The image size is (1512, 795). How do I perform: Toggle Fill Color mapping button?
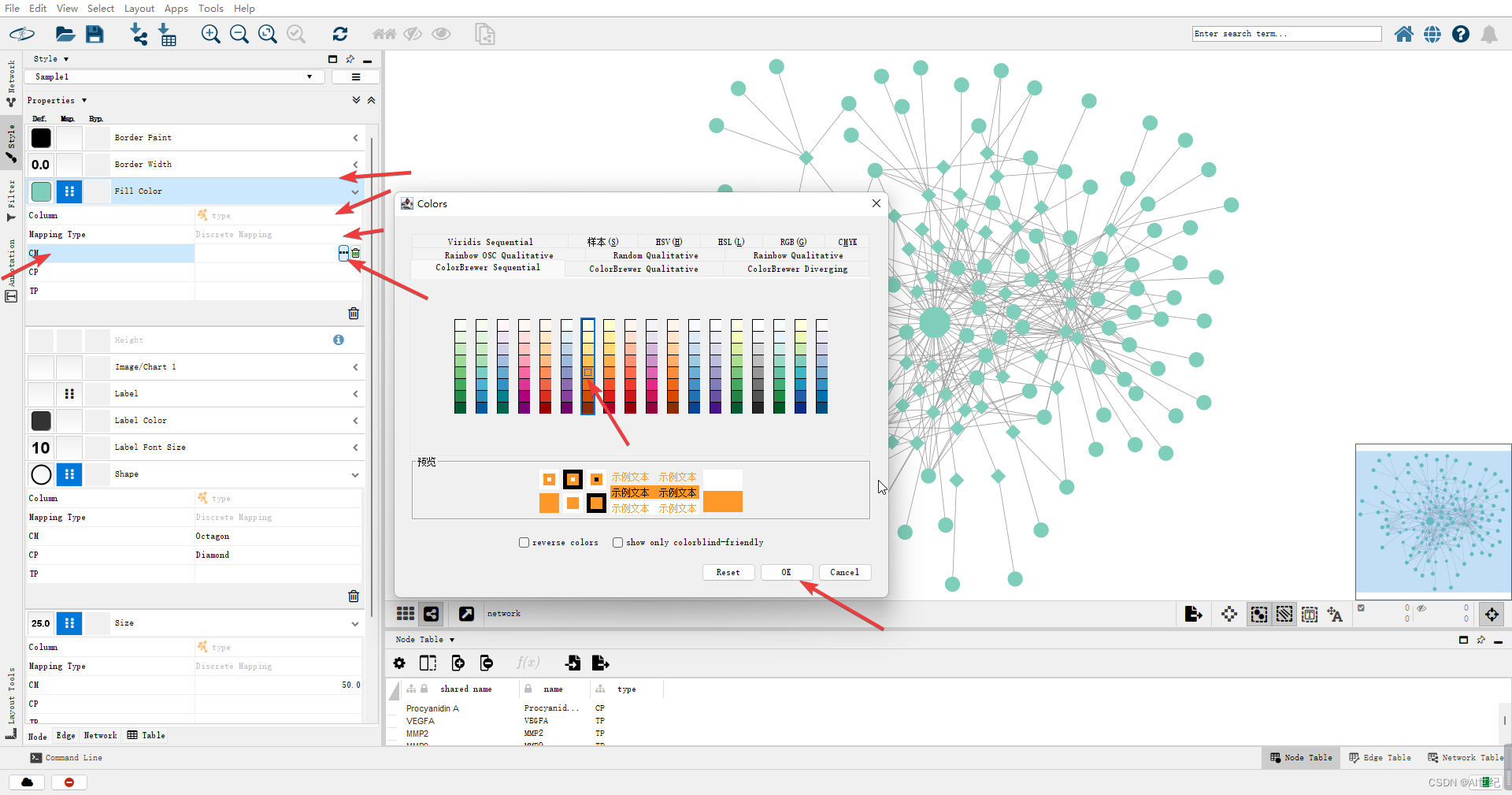pyautogui.click(x=69, y=191)
